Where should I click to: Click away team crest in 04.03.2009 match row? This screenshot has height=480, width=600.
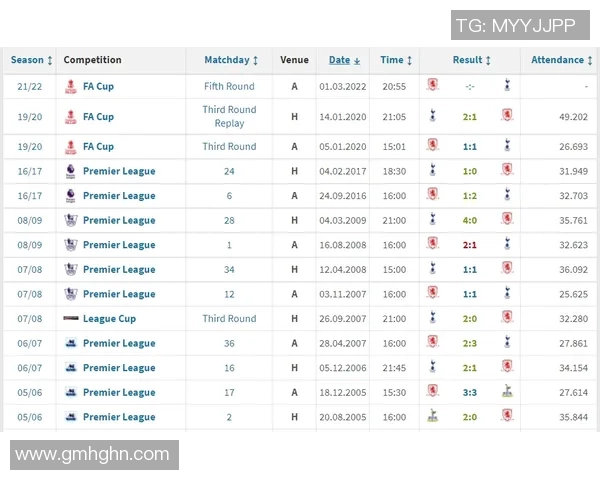[507, 220]
